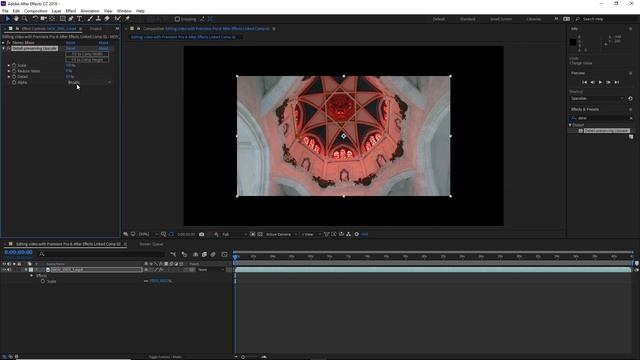Screen dimensions: 640x360
Task: Click Fit to Comp Width button
Action: coord(87,54)
